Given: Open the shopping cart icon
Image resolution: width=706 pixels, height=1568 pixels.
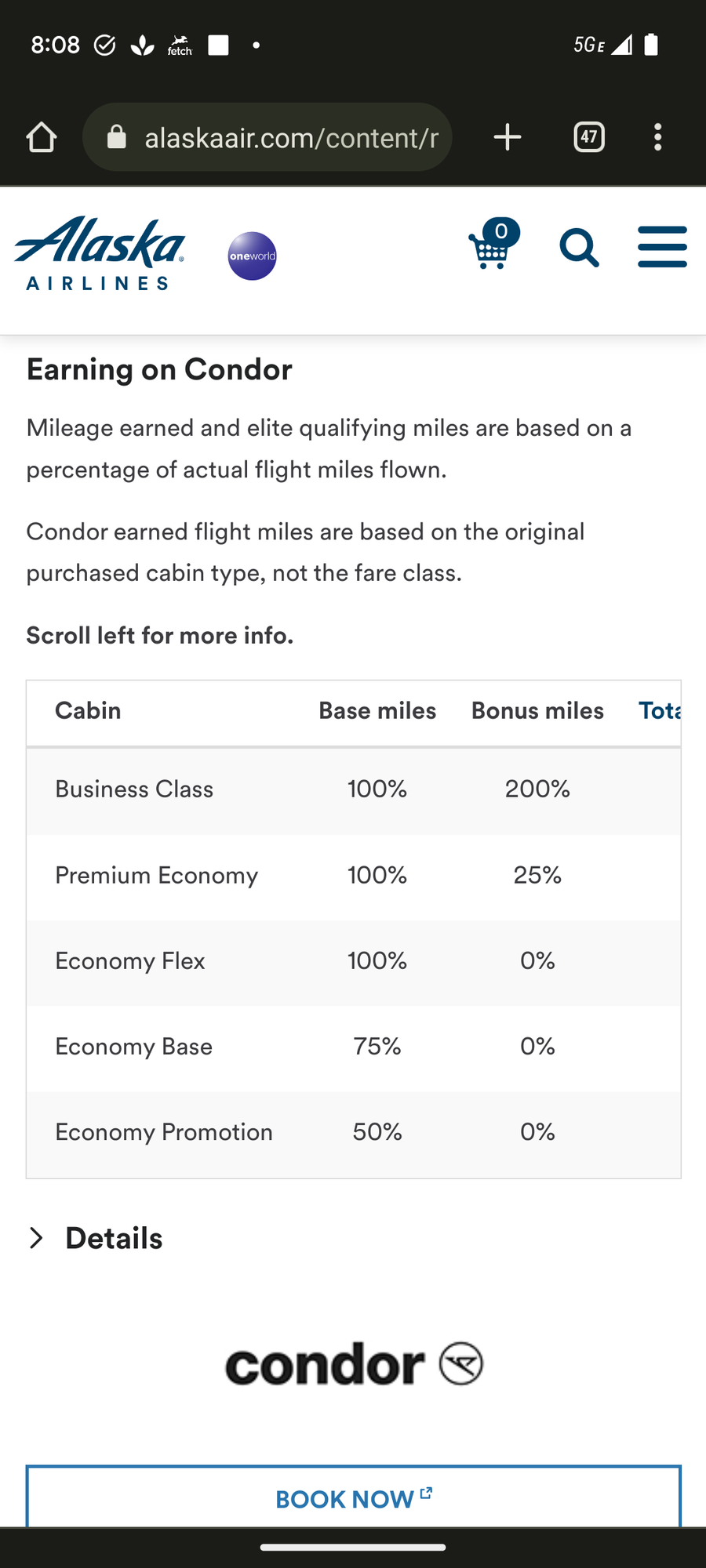Looking at the screenshot, I should click(x=493, y=244).
